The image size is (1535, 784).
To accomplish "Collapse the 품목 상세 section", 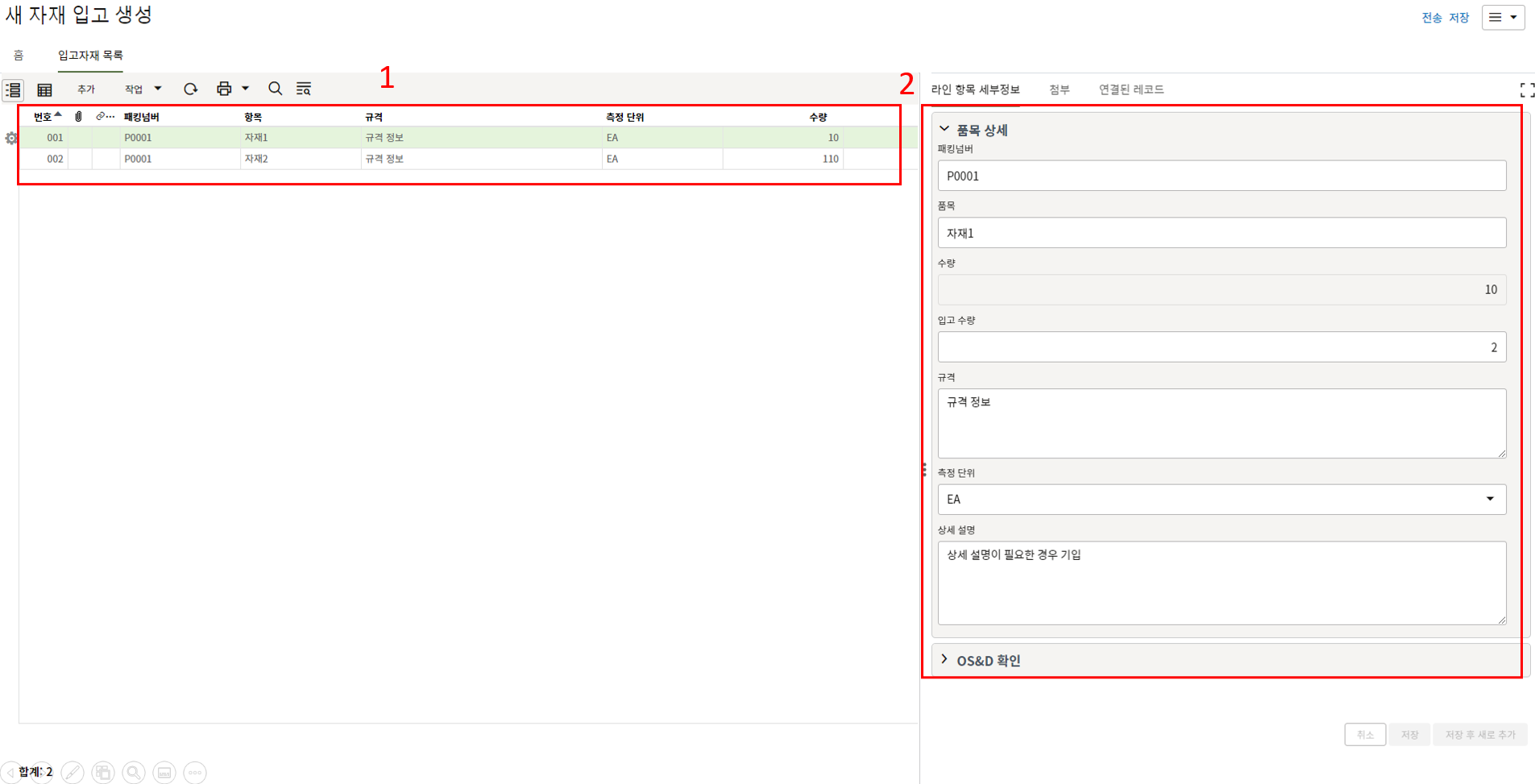I will point(944,129).
